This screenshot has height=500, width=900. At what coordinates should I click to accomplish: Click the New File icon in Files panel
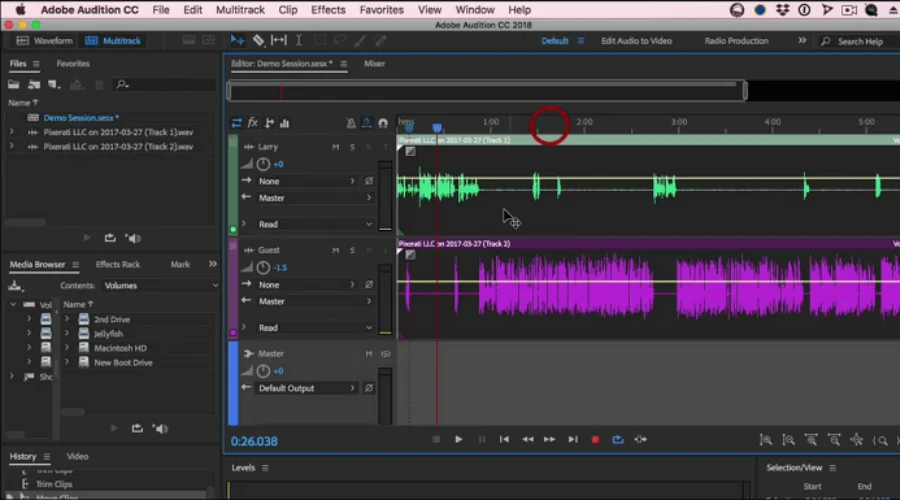click(54, 85)
